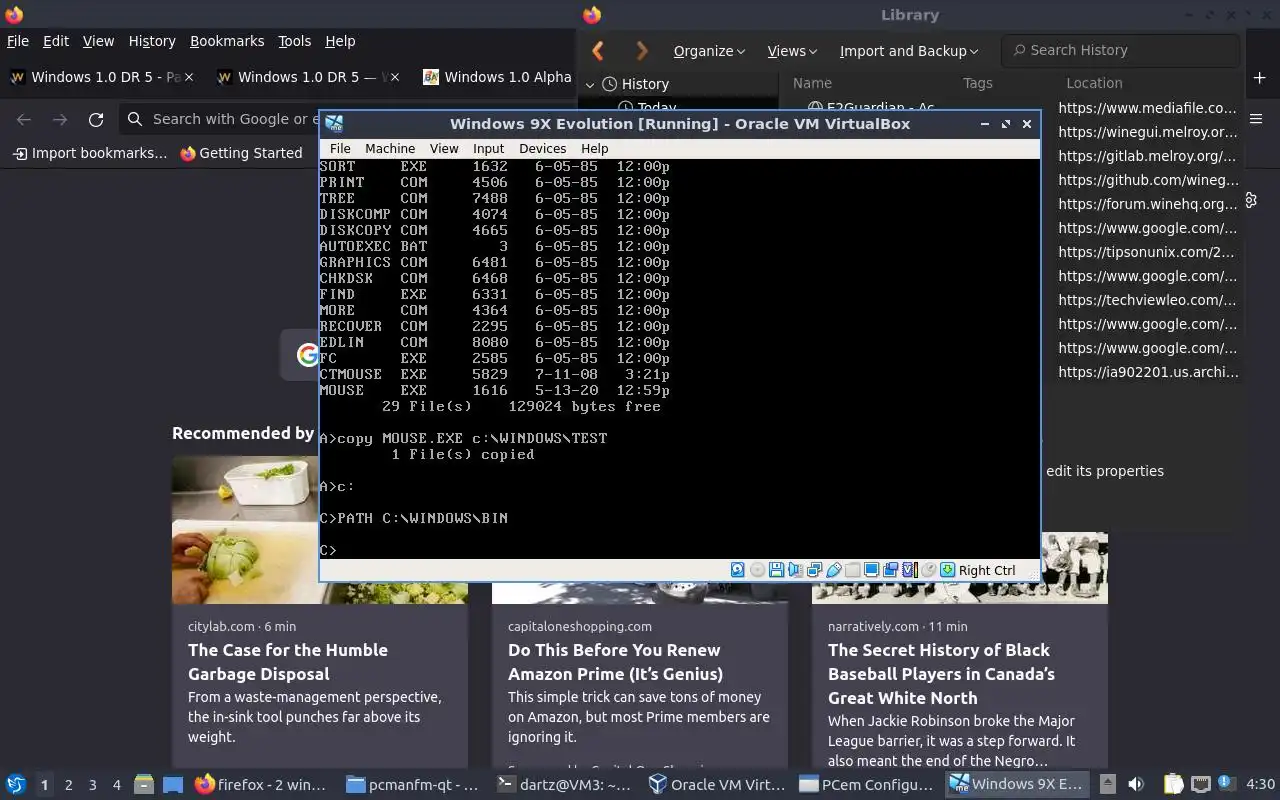1280x800 pixels.
Task: Click Firefox forward arrow button
Action: 60,119
